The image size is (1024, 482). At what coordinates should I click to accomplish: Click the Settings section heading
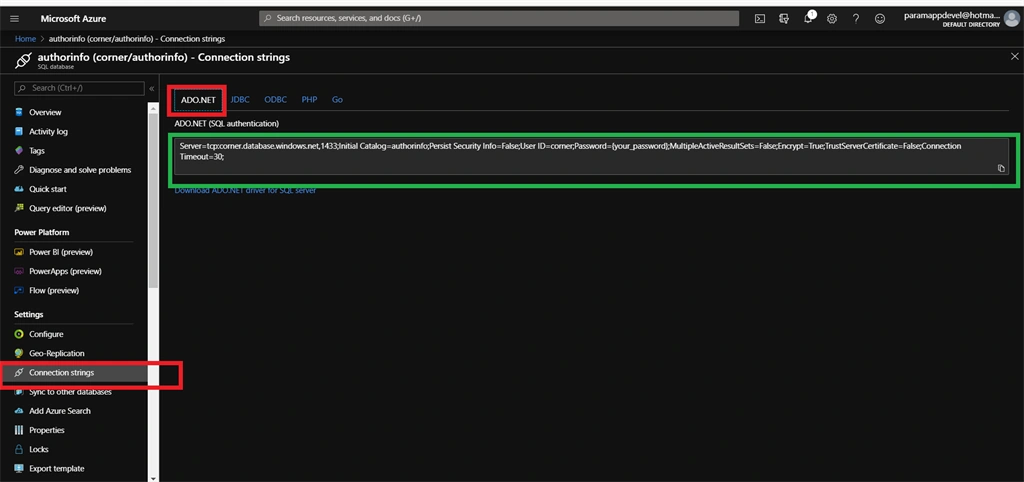29,314
